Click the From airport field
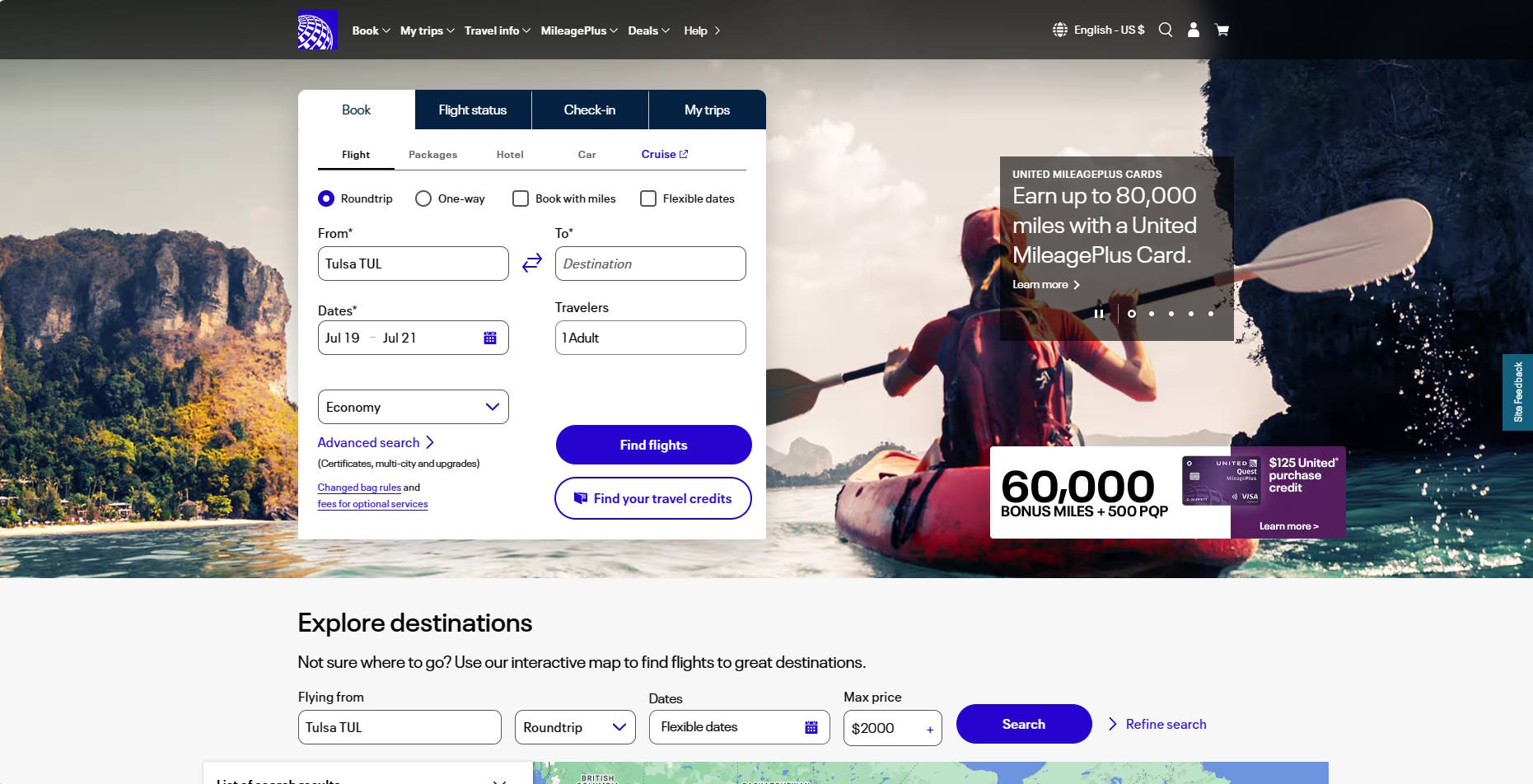 click(x=414, y=264)
